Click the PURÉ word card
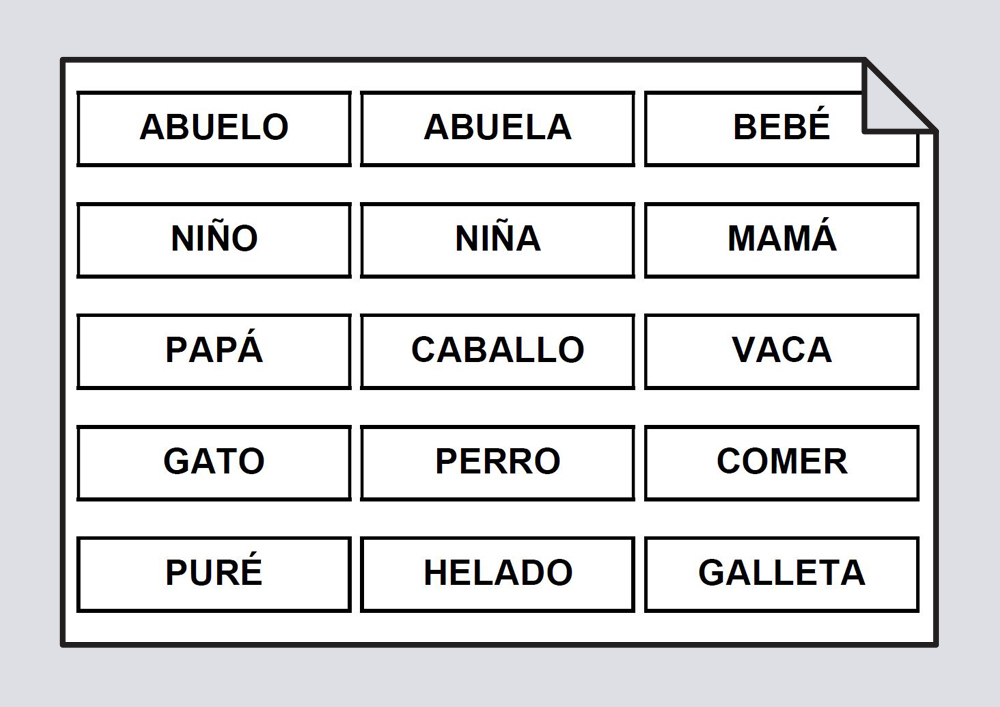The image size is (1000, 707). click(214, 574)
